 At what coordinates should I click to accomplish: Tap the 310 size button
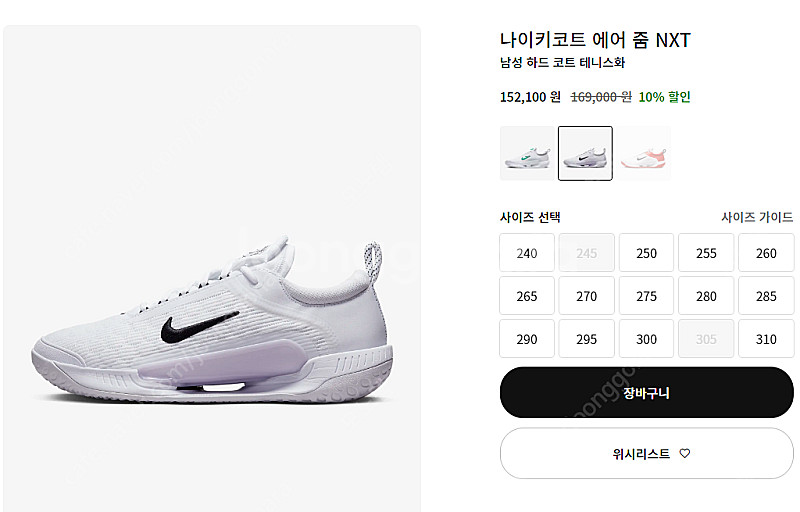[x=766, y=339]
